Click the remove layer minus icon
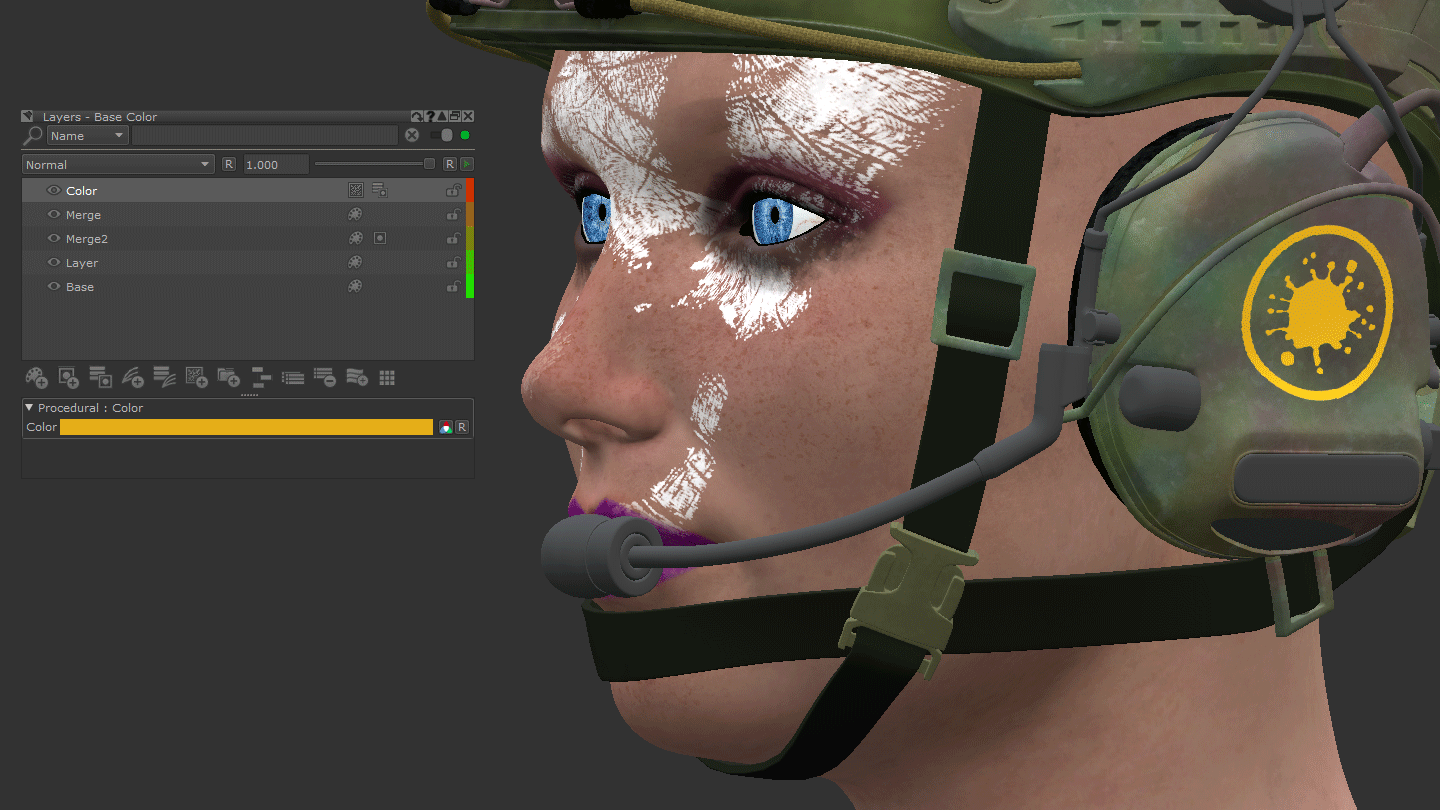Image resolution: width=1440 pixels, height=810 pixels. pyautogui.click(x=324, y=377)
